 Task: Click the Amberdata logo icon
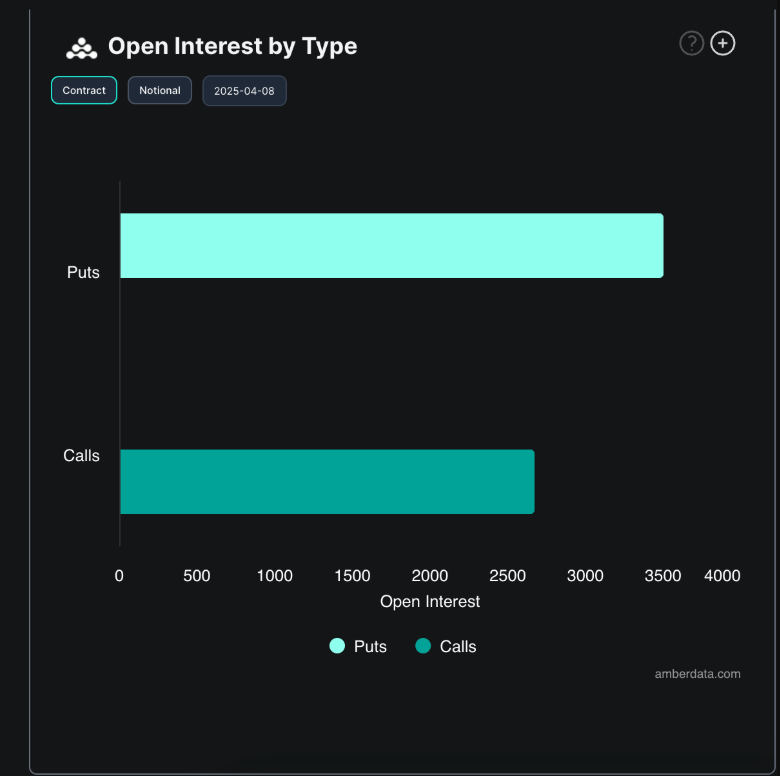point(81,47)
